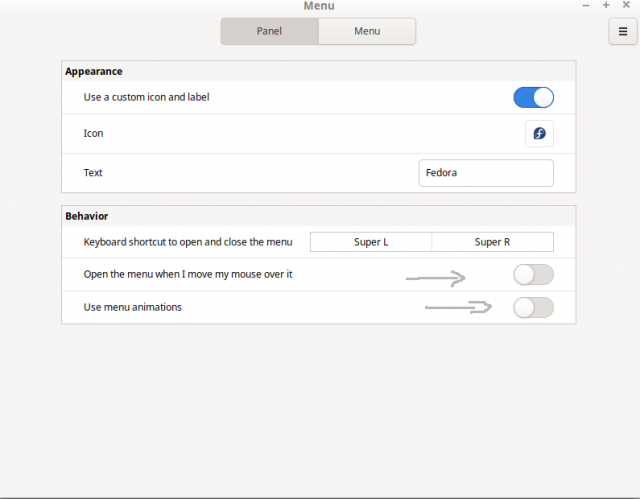Image resolution: width=640 pixels, height=499 pixels.
Task: Close the Menu settings window
Action: (626, 5)
